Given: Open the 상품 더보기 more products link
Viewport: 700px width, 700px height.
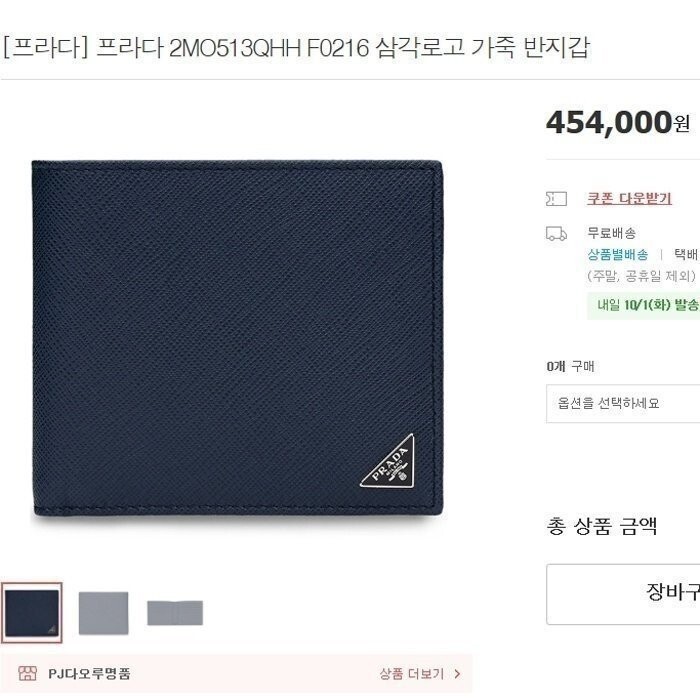Looking at the screenshot, I should coord(412,673).
